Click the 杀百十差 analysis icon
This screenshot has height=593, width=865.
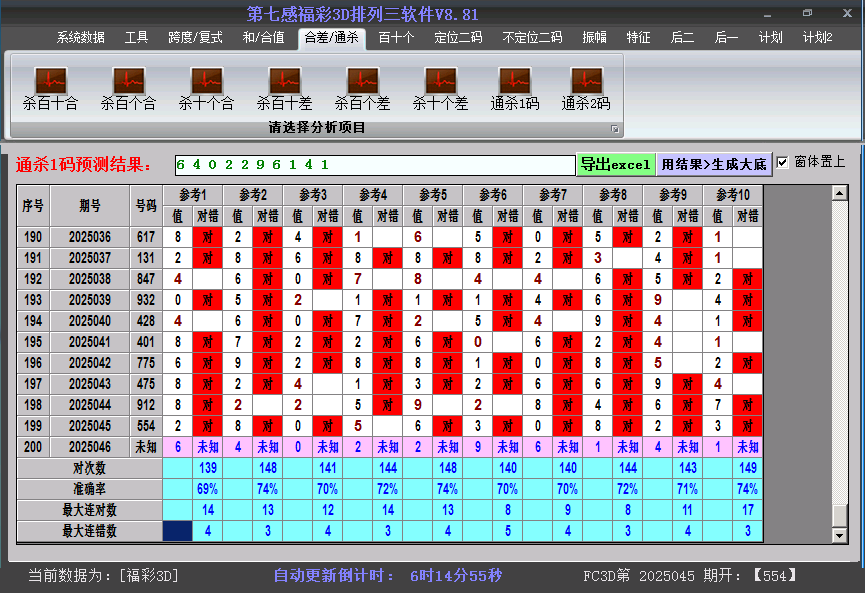tap(285, 88)
